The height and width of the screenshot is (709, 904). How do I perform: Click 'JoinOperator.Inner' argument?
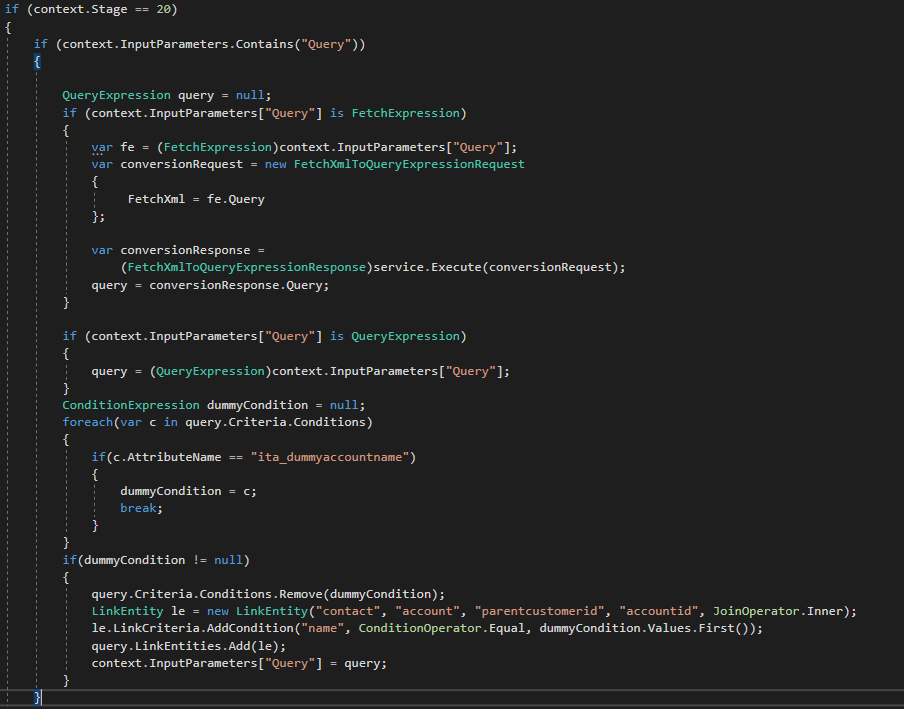(778, 612)
